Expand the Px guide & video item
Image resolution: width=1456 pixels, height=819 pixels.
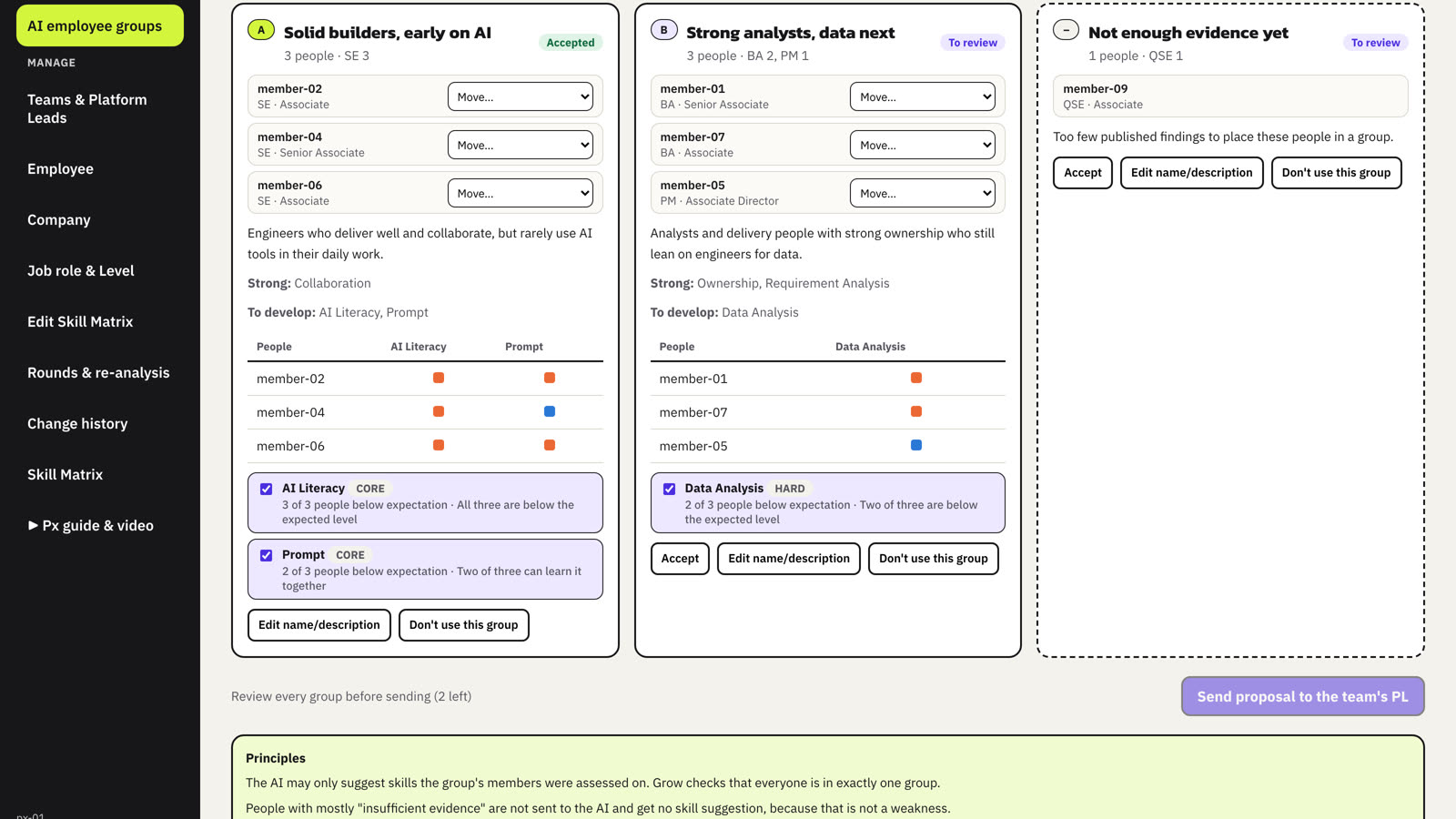(x=91, y=525)
